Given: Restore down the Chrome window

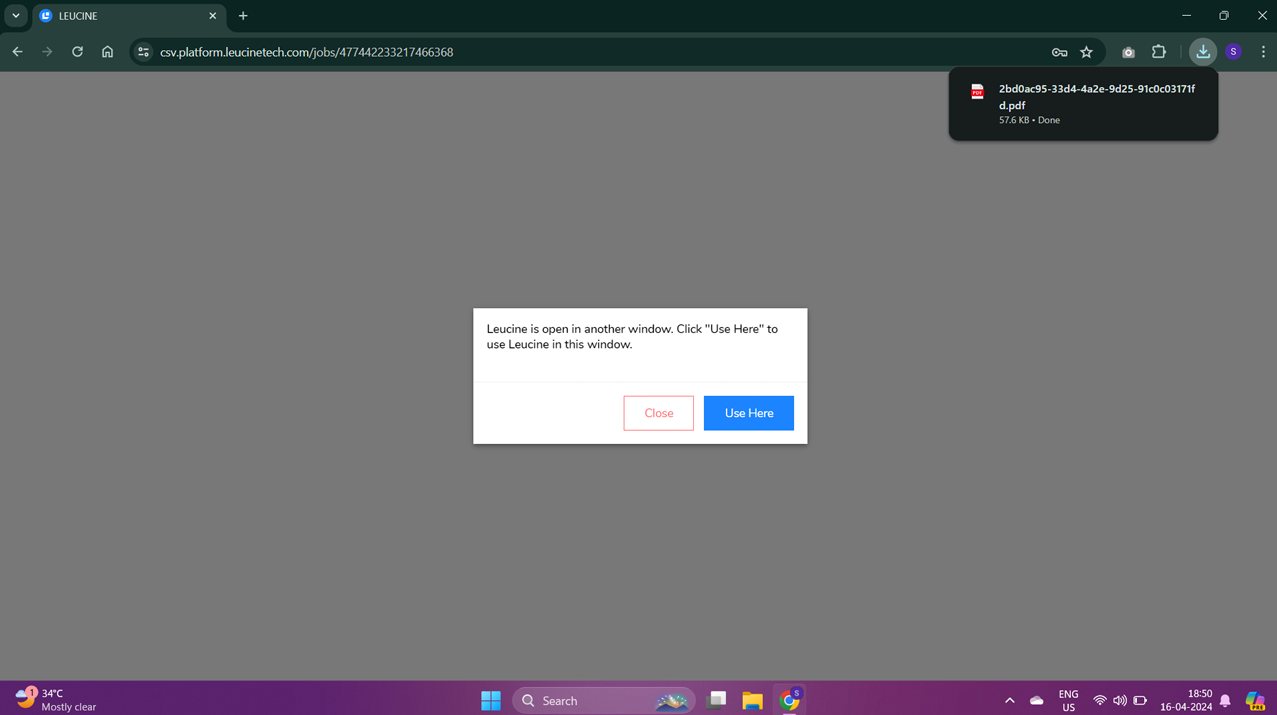Looking at the screenshot, I should point(1224,15).
